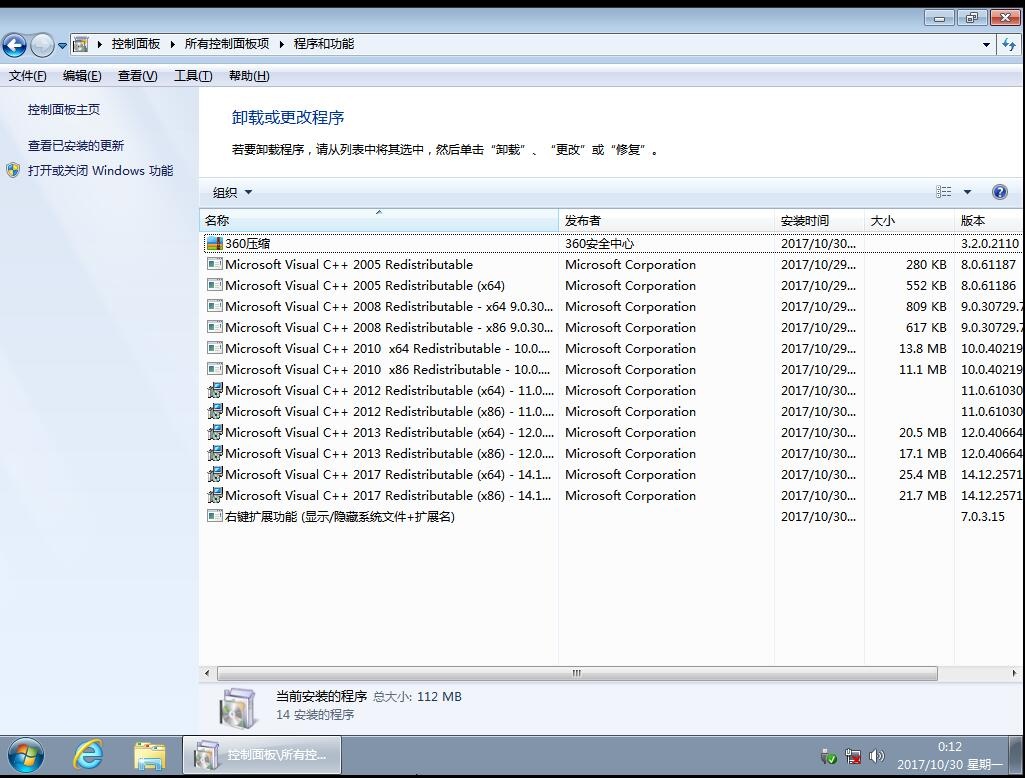
Task: Select Visual C++ 2005 Redistributable icon (280 KB row)
Action: (214, 264)
